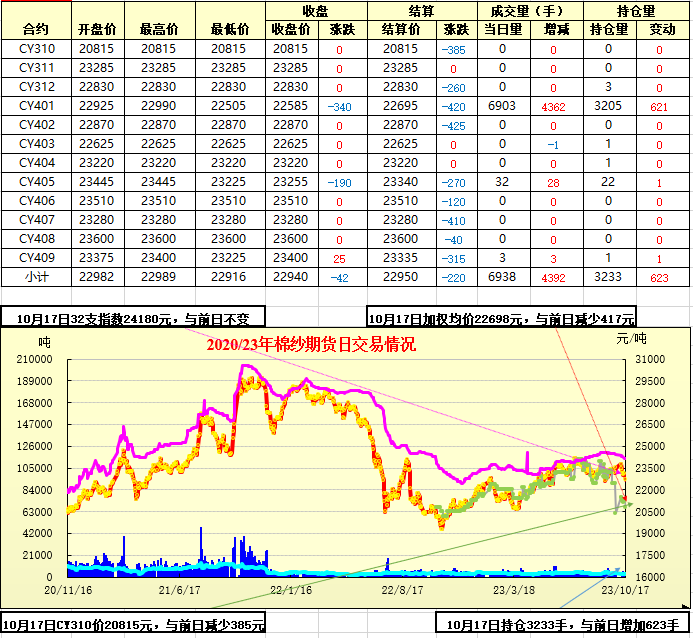Select the 元/吨 right axis unit label
693x638 pixels.
630,339
